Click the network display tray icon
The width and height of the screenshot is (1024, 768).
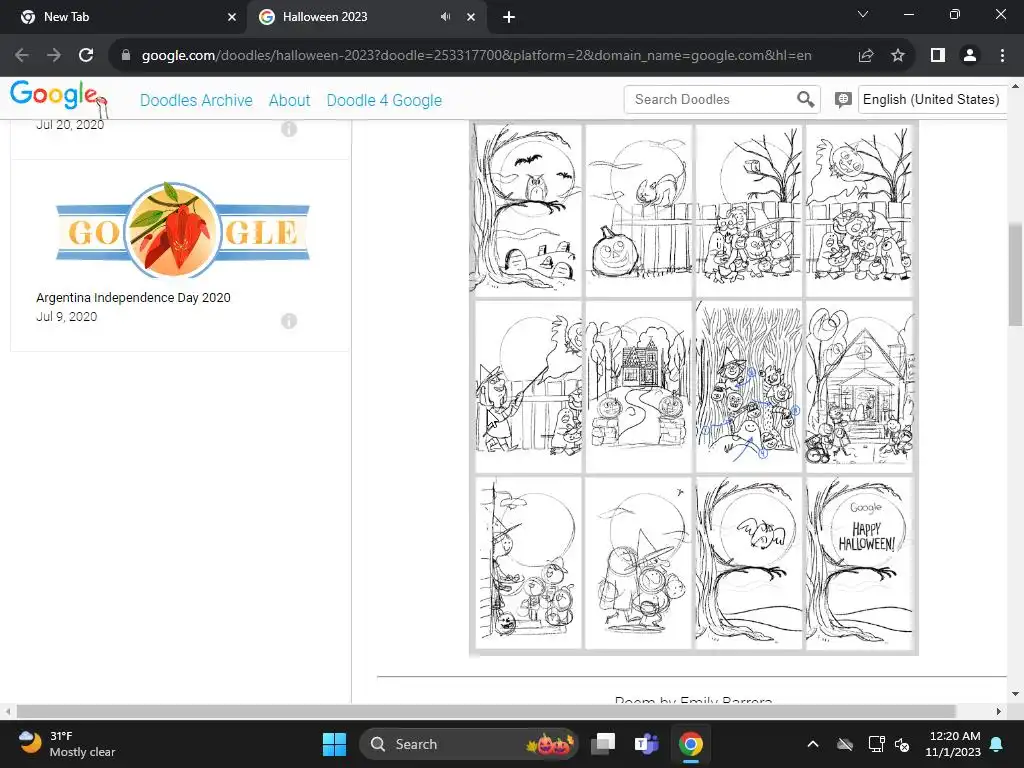pos(876,744)
